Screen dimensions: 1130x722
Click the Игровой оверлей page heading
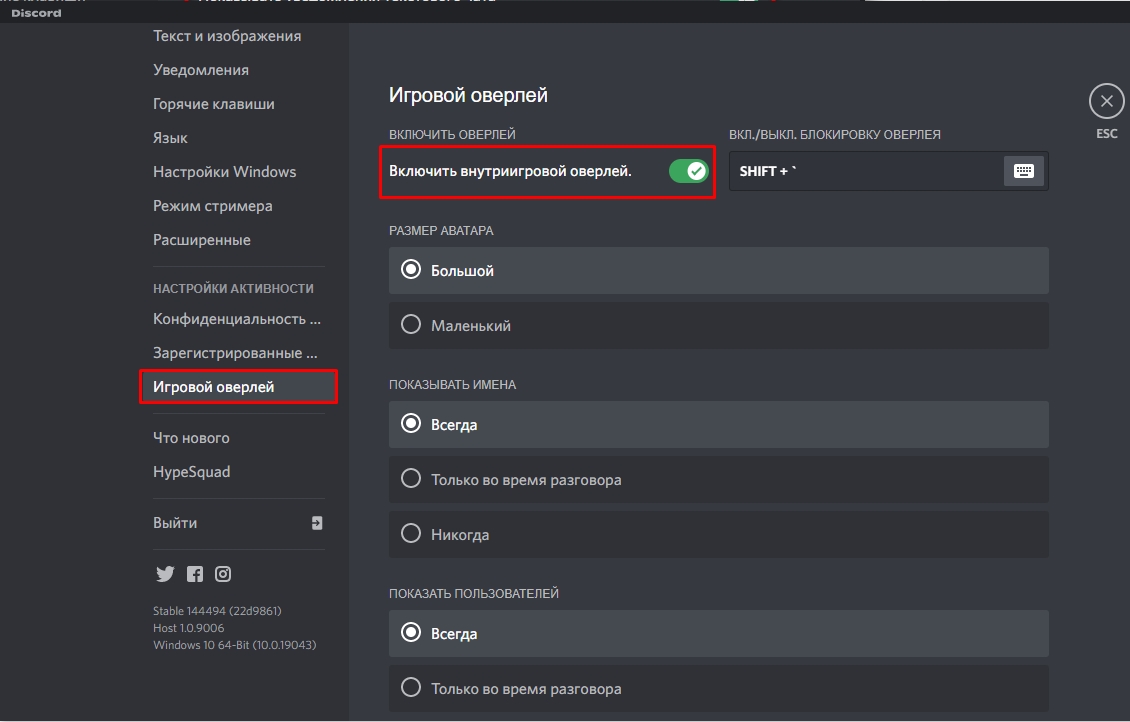[x=468, y=95]
